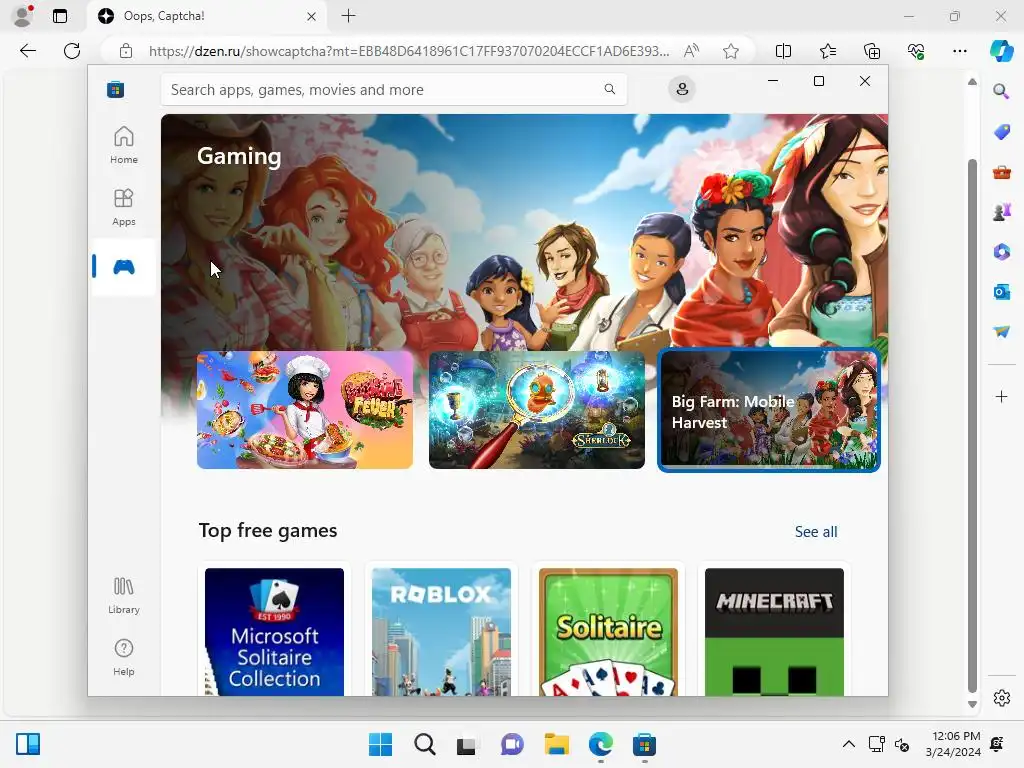Click the lock site information icon
The height and width of the screenshot is (768, 1024).
tap(126, 51)
